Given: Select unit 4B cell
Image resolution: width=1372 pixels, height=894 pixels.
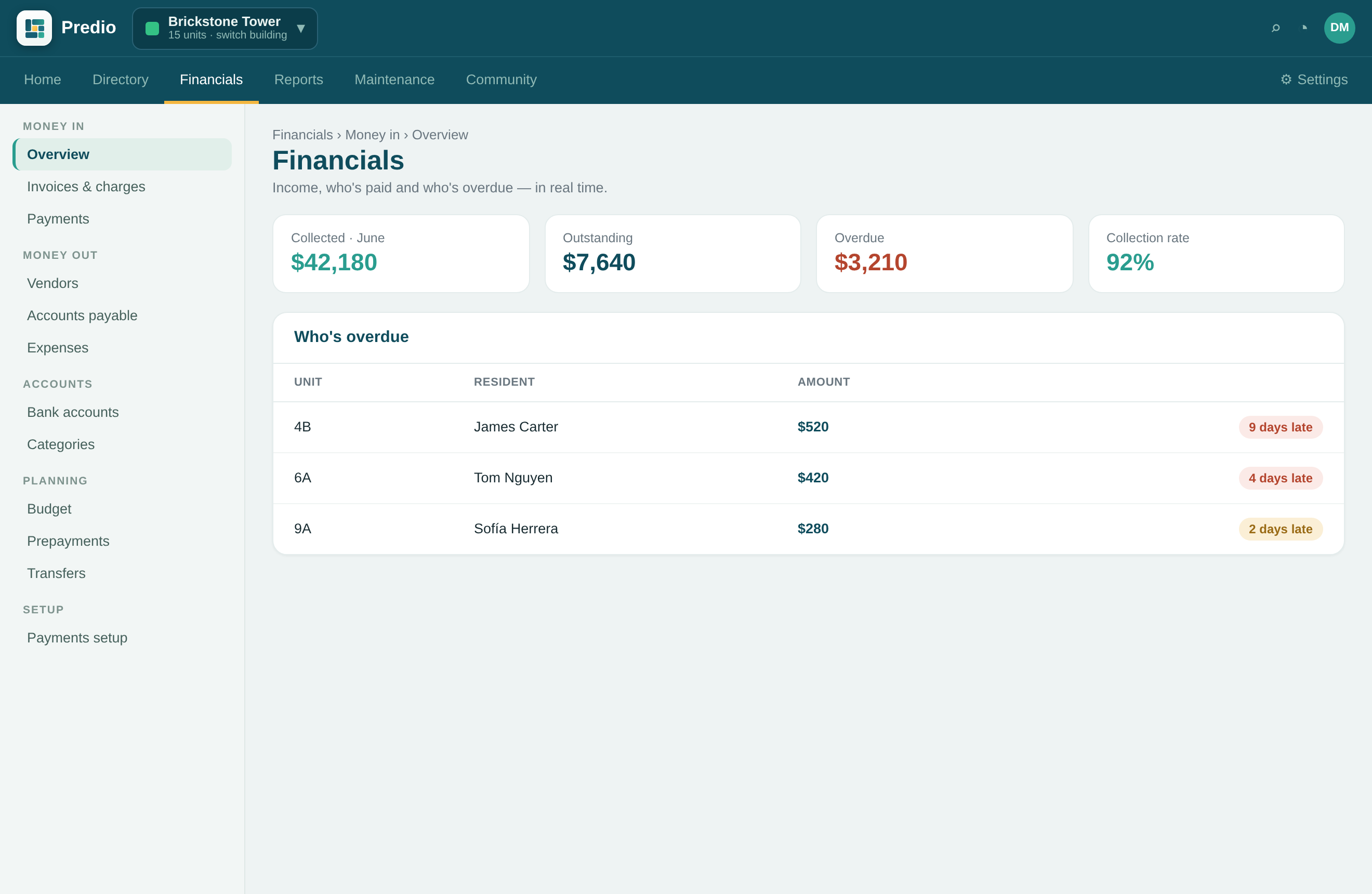Looking at the screenshot, I should [x=302, y=427].
